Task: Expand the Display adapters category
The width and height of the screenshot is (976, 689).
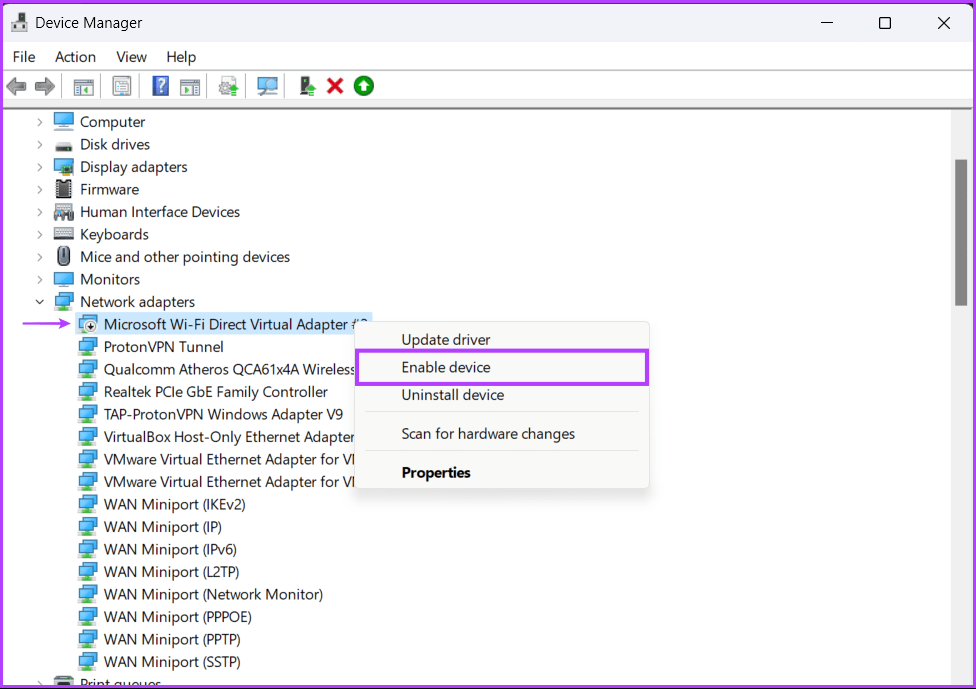Action: (x=40, y=166)
